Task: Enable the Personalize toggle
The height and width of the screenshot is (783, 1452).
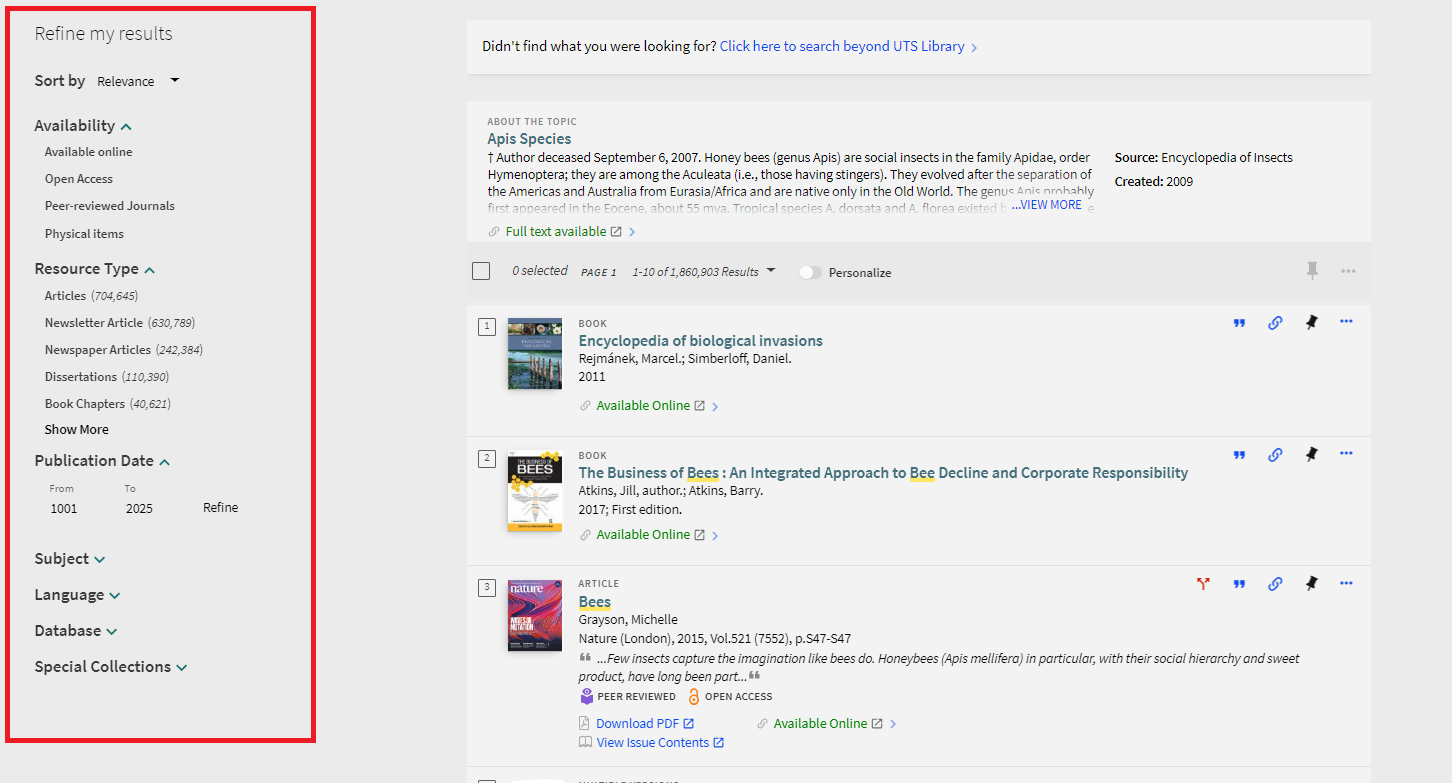Action: click(810, 271)
